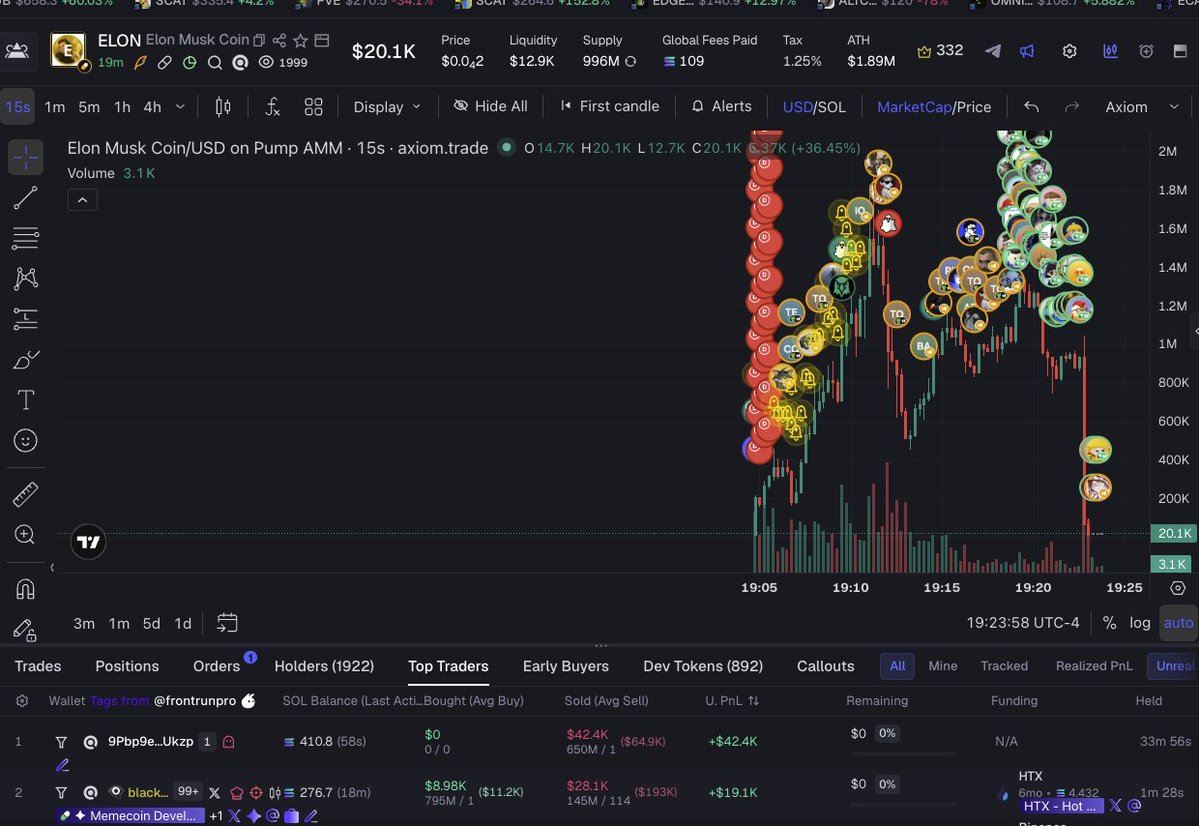Open the position projection tool
Viewport: 1199px width, 826px height.
25,318
